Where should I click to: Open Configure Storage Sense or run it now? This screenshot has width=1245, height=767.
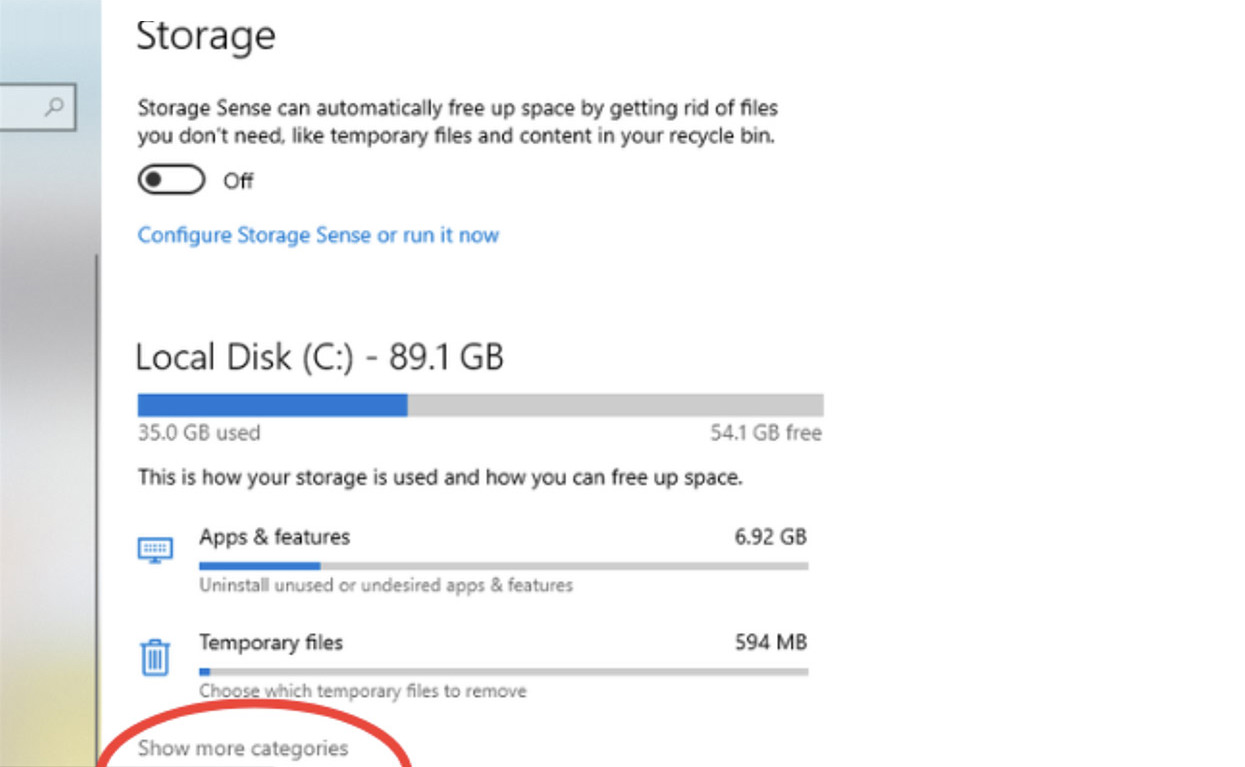(x=318, y=235)
